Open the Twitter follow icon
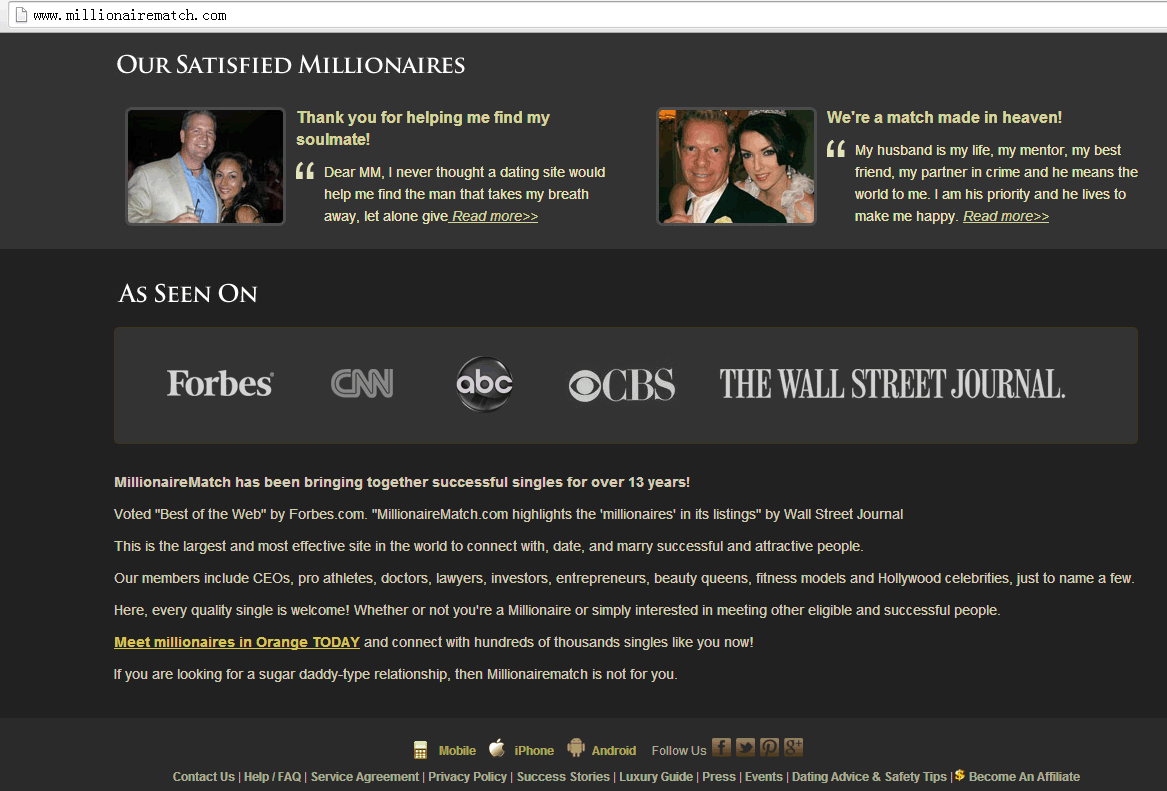1167x791 pixels. 745,747
